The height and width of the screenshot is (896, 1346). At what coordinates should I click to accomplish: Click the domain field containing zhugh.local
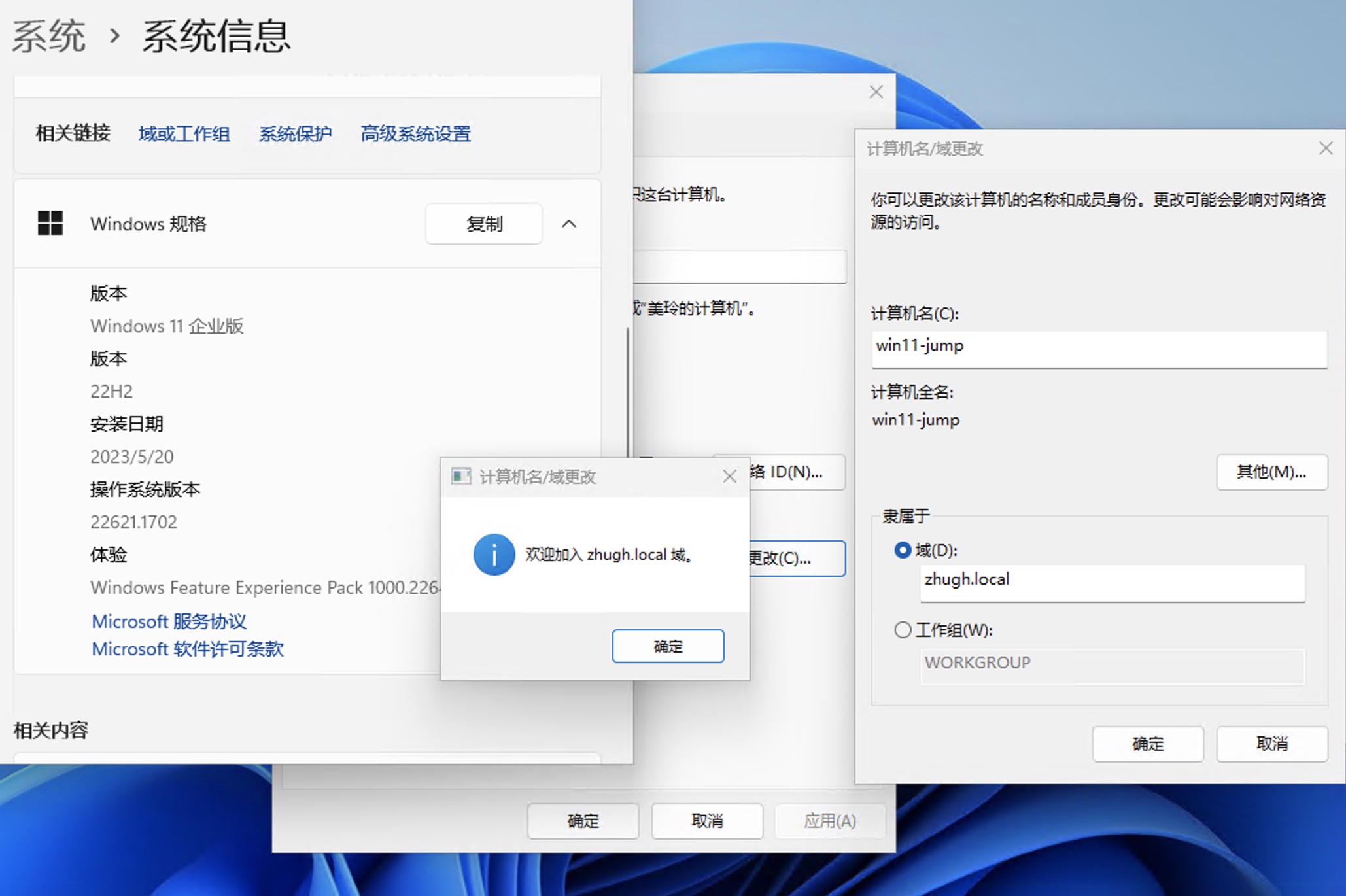(1113, 582)
